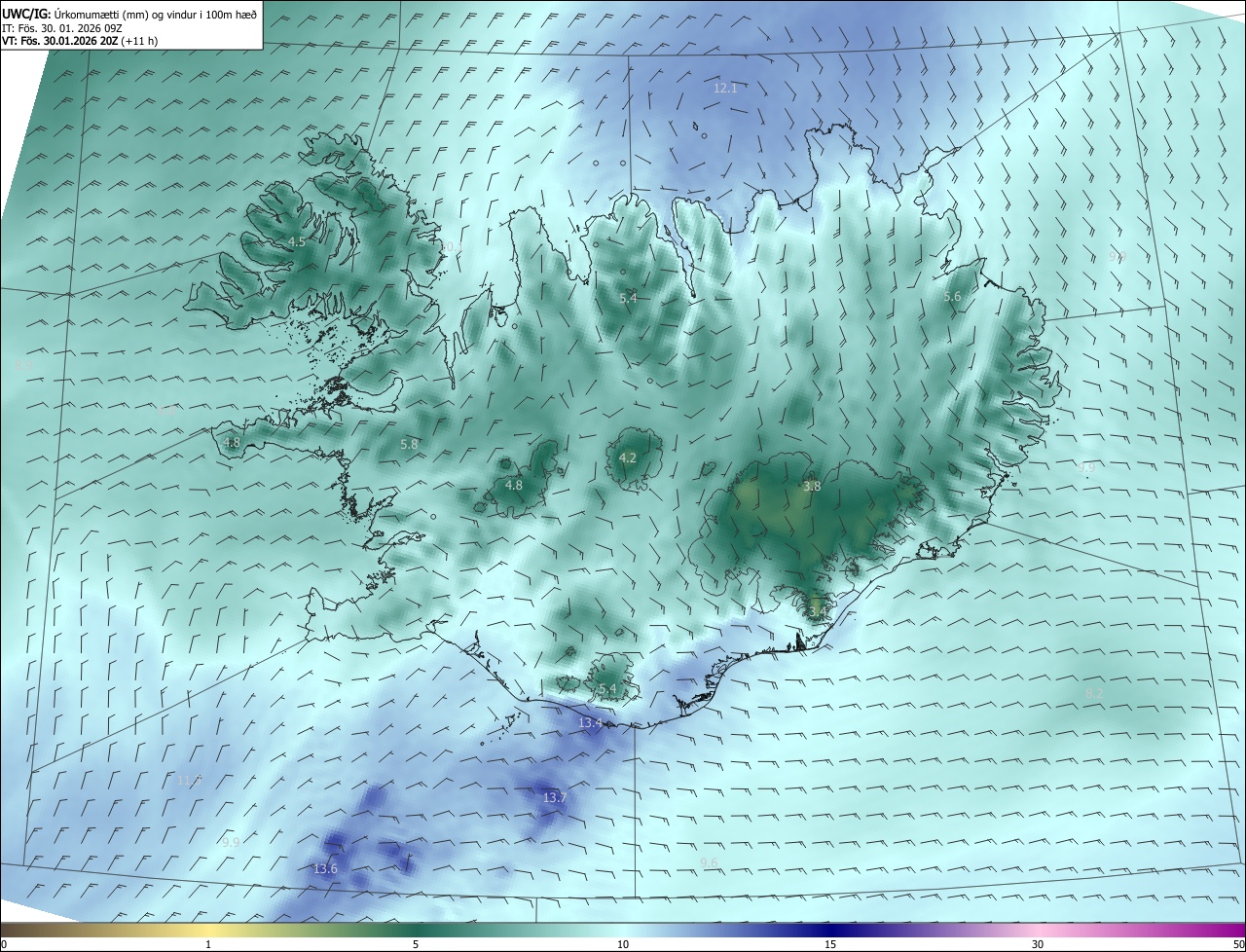The height and width of the screenshot is (952, 1246).
Task: Click the 3.4 map value
Action: [817, 610]
